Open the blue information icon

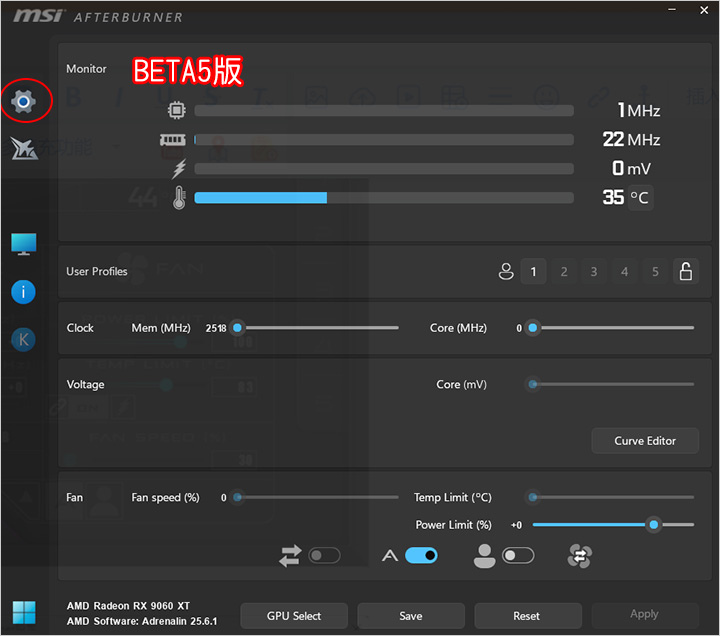(23, 292)
